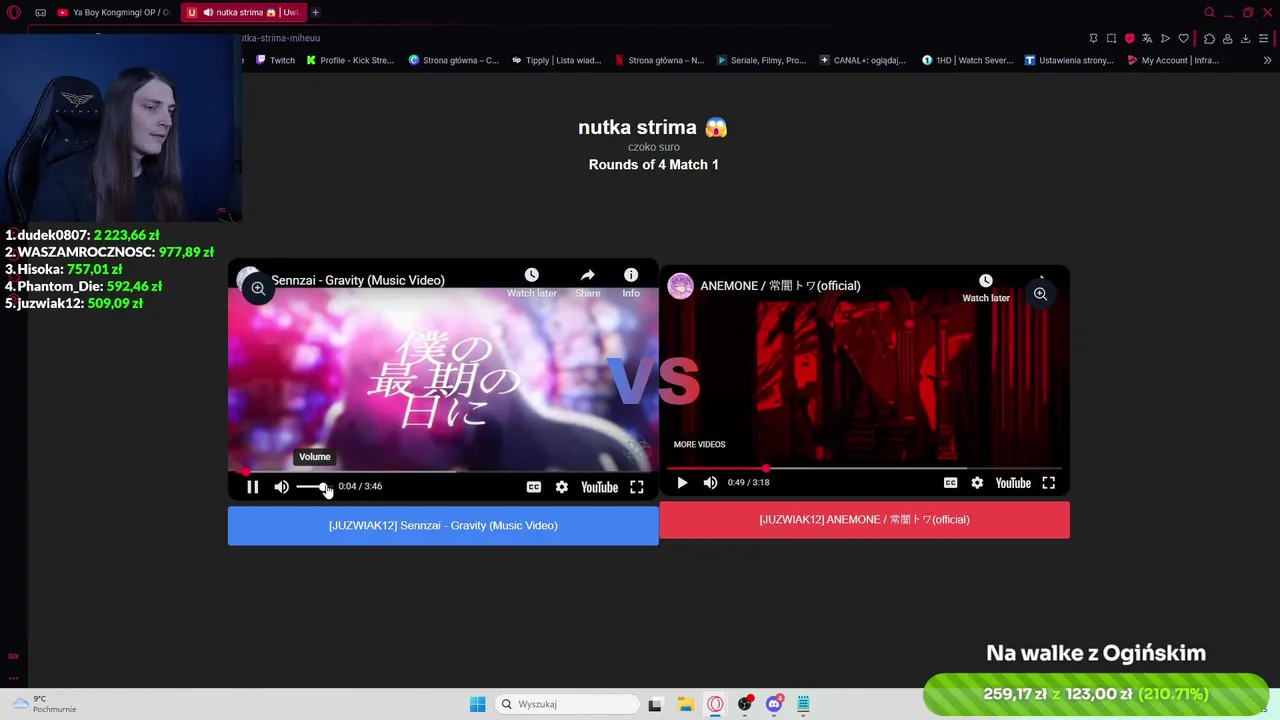The image size is (1280, 720).
Task: Mute the ANEMONE video speaker icon
Action: pyautogui.click(x=710, y=483)
